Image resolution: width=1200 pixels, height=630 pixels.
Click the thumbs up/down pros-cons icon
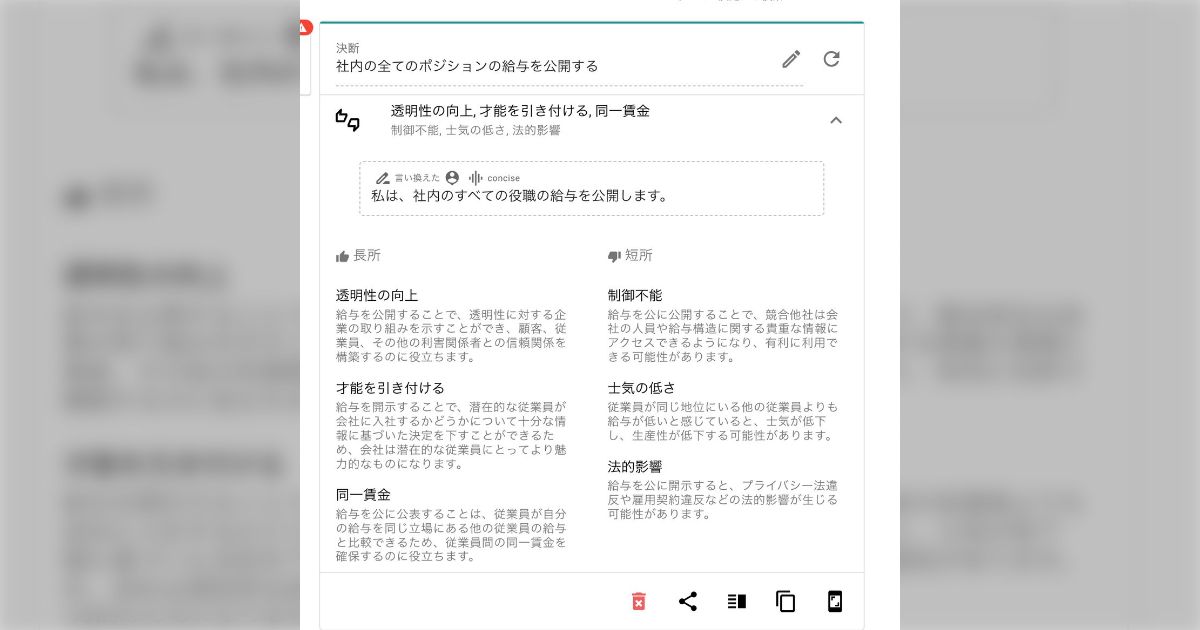pyautogui.click(x=348, y=120)
